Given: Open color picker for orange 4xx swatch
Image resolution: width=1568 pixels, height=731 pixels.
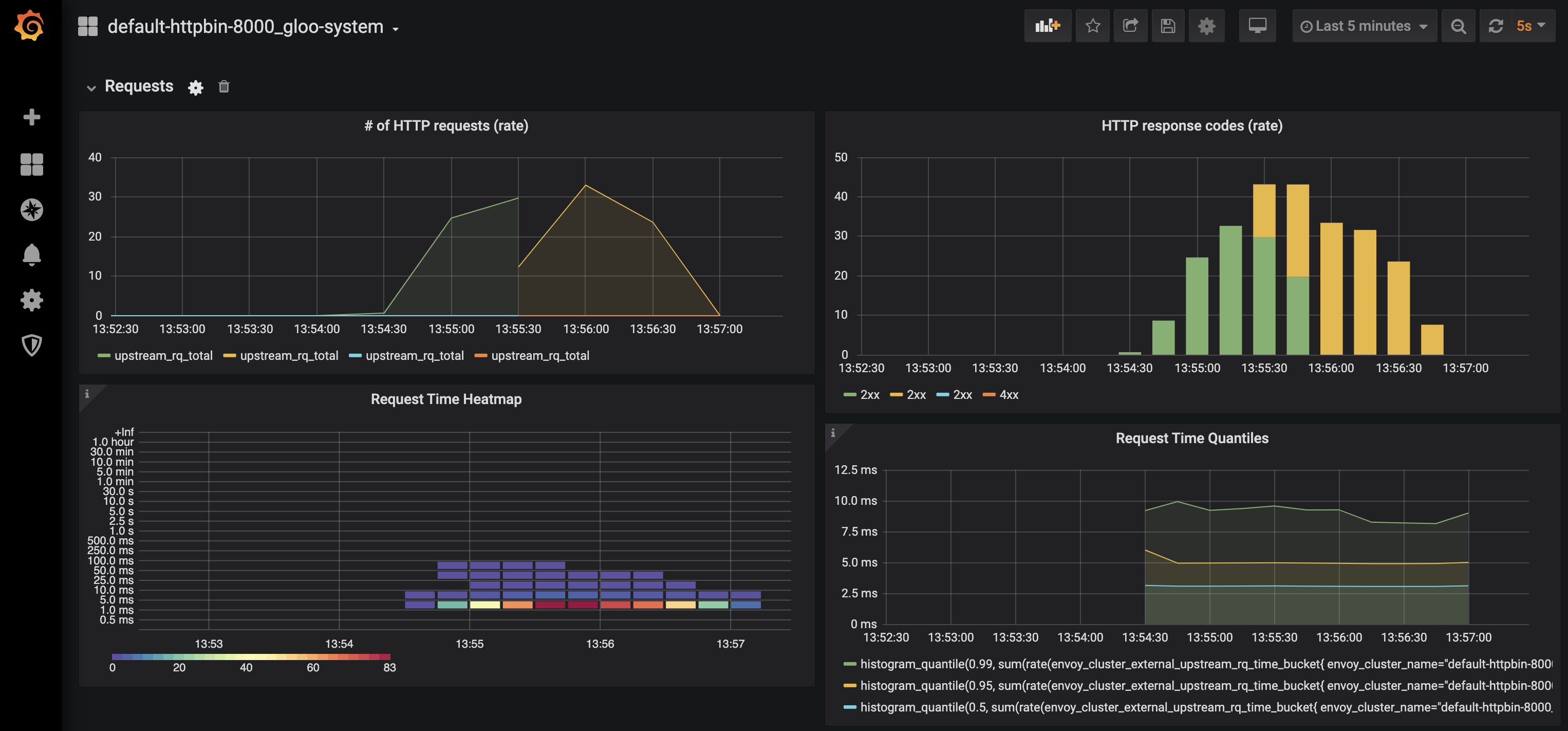Looking at the screenshot, I should click(x=989, y=395).
